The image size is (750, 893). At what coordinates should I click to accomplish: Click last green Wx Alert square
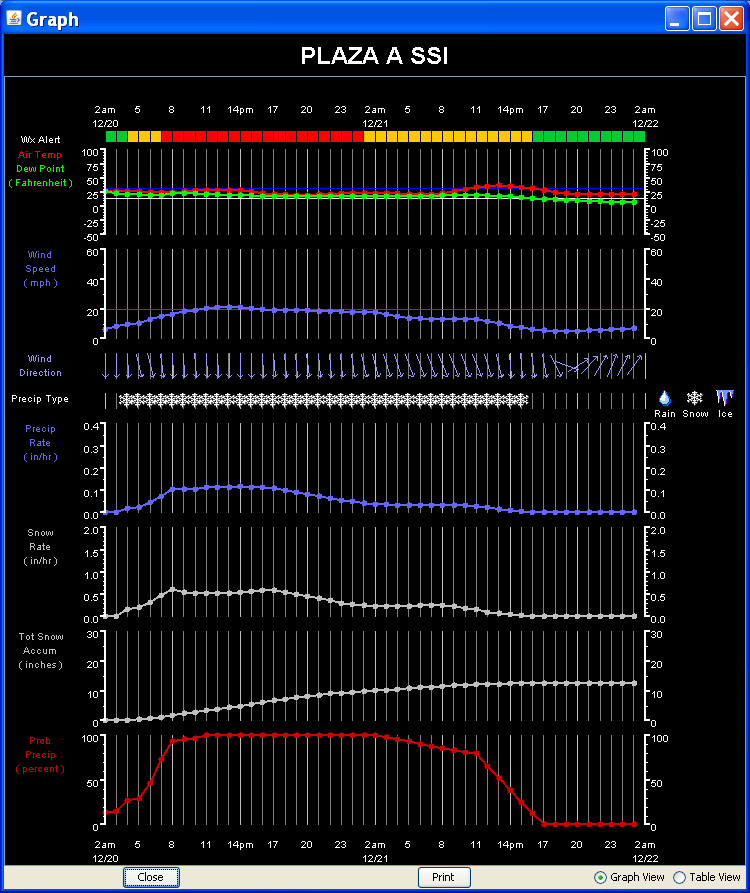coord(639,136)
